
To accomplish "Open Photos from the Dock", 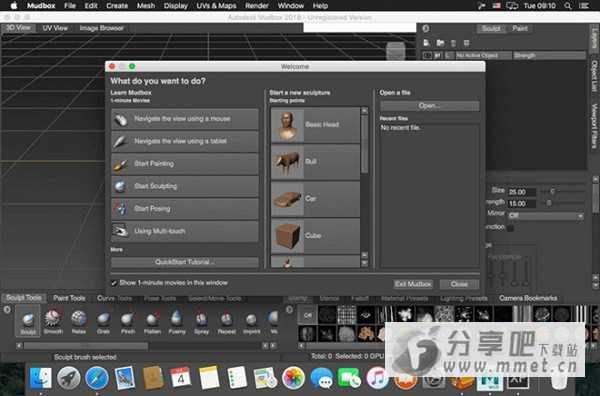I will click(293, 378).
